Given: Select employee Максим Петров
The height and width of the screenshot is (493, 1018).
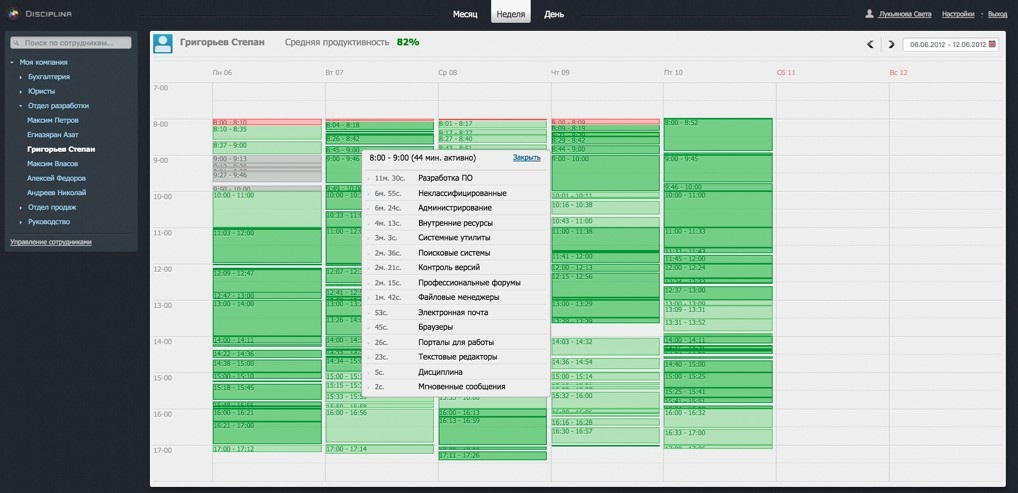Looking at the screenshot, I should pos(53,120).
